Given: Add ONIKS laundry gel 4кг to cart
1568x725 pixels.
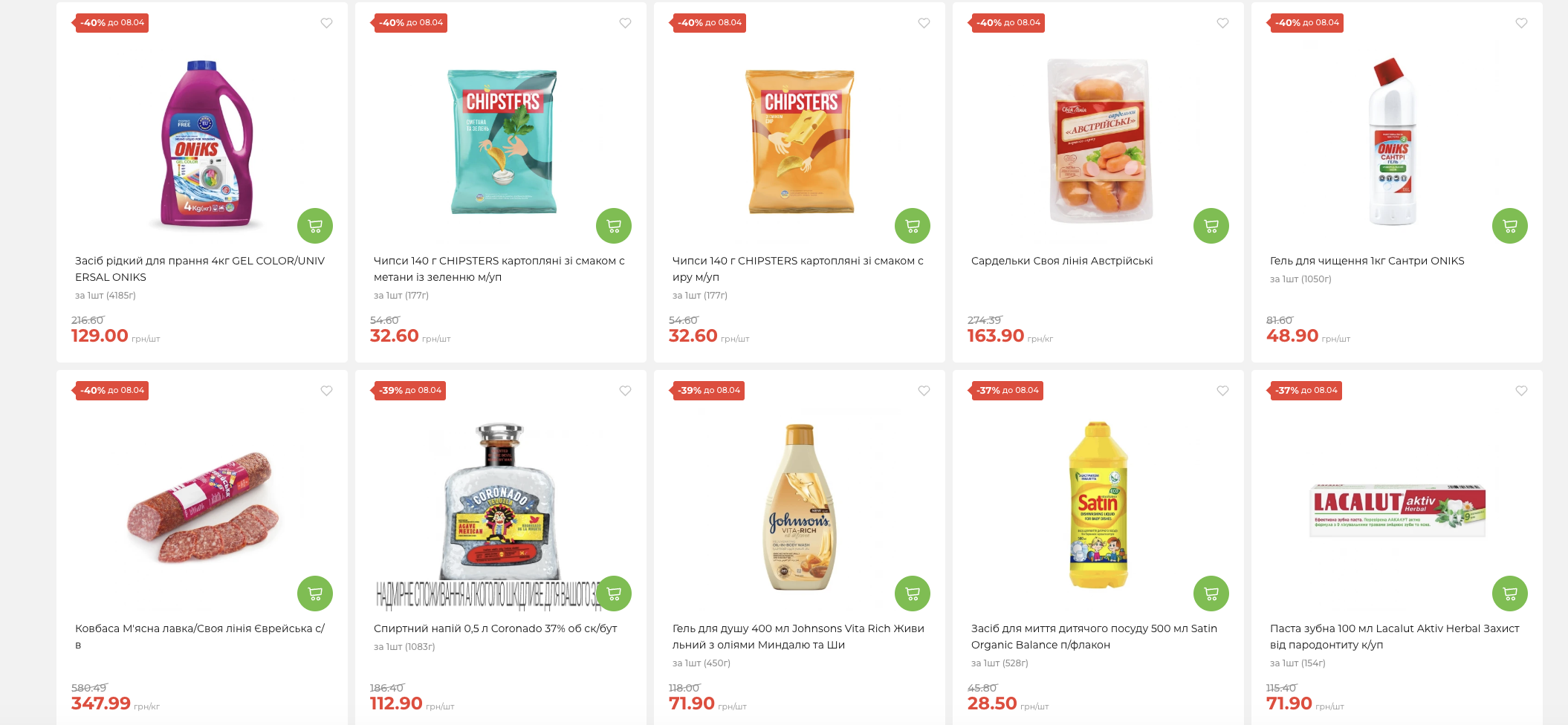Looking at the screenshot, I should pos(315,226).
